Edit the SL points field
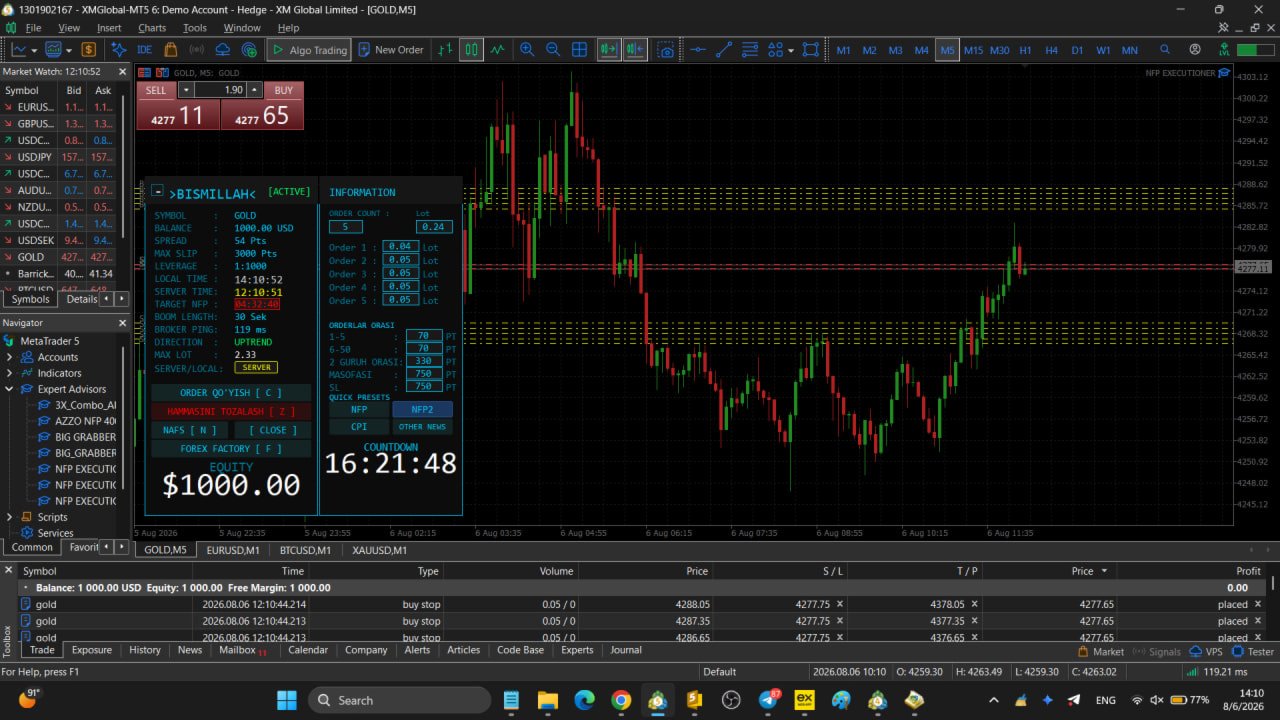The image size is (1280, 720). point(423,386)
